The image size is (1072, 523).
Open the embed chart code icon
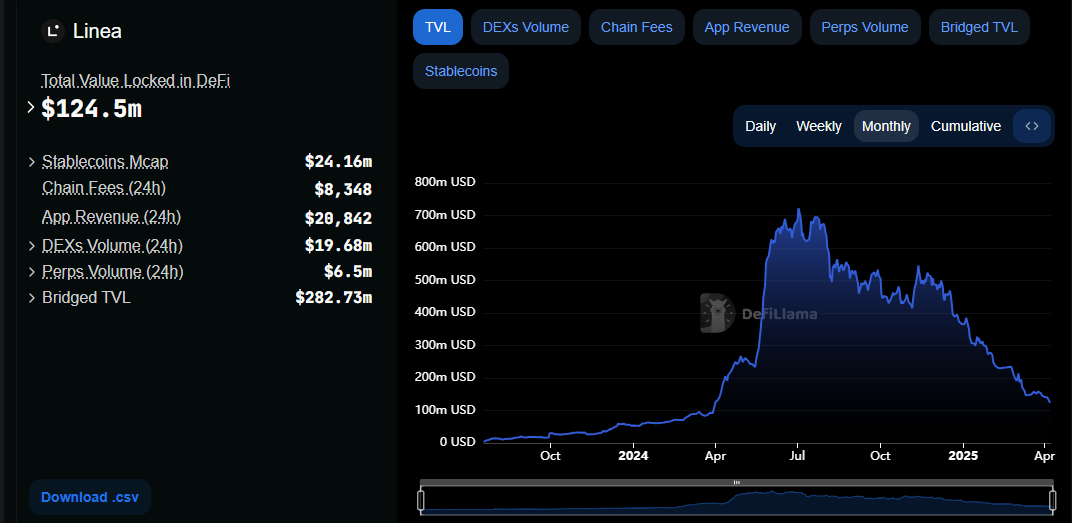coord(1032,126)
